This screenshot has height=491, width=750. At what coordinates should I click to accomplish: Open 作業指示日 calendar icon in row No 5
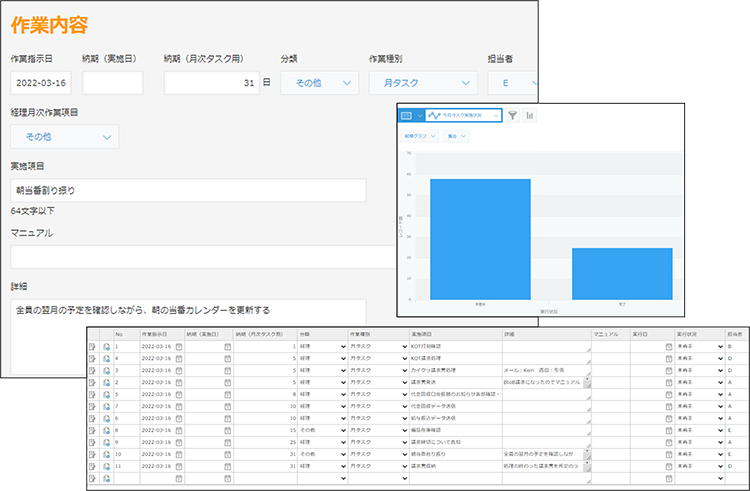coord(179,394)
